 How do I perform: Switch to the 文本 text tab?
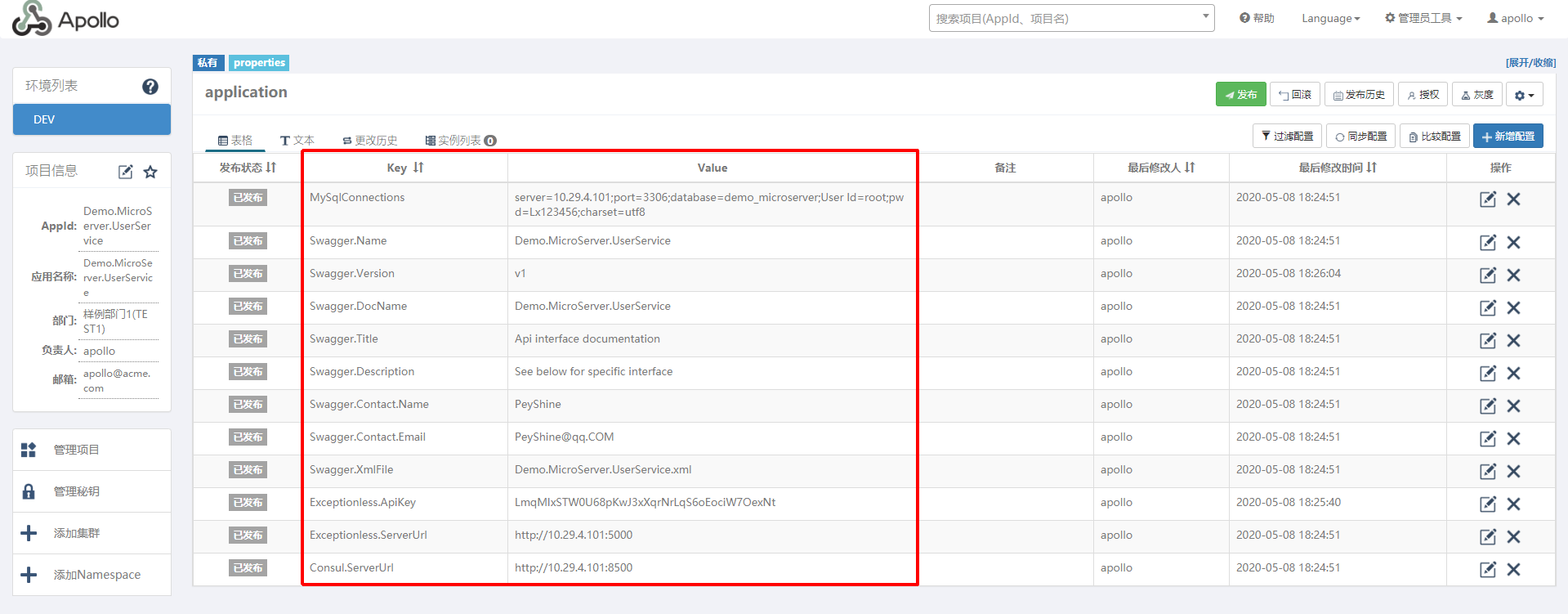click(x=297, y=140)
